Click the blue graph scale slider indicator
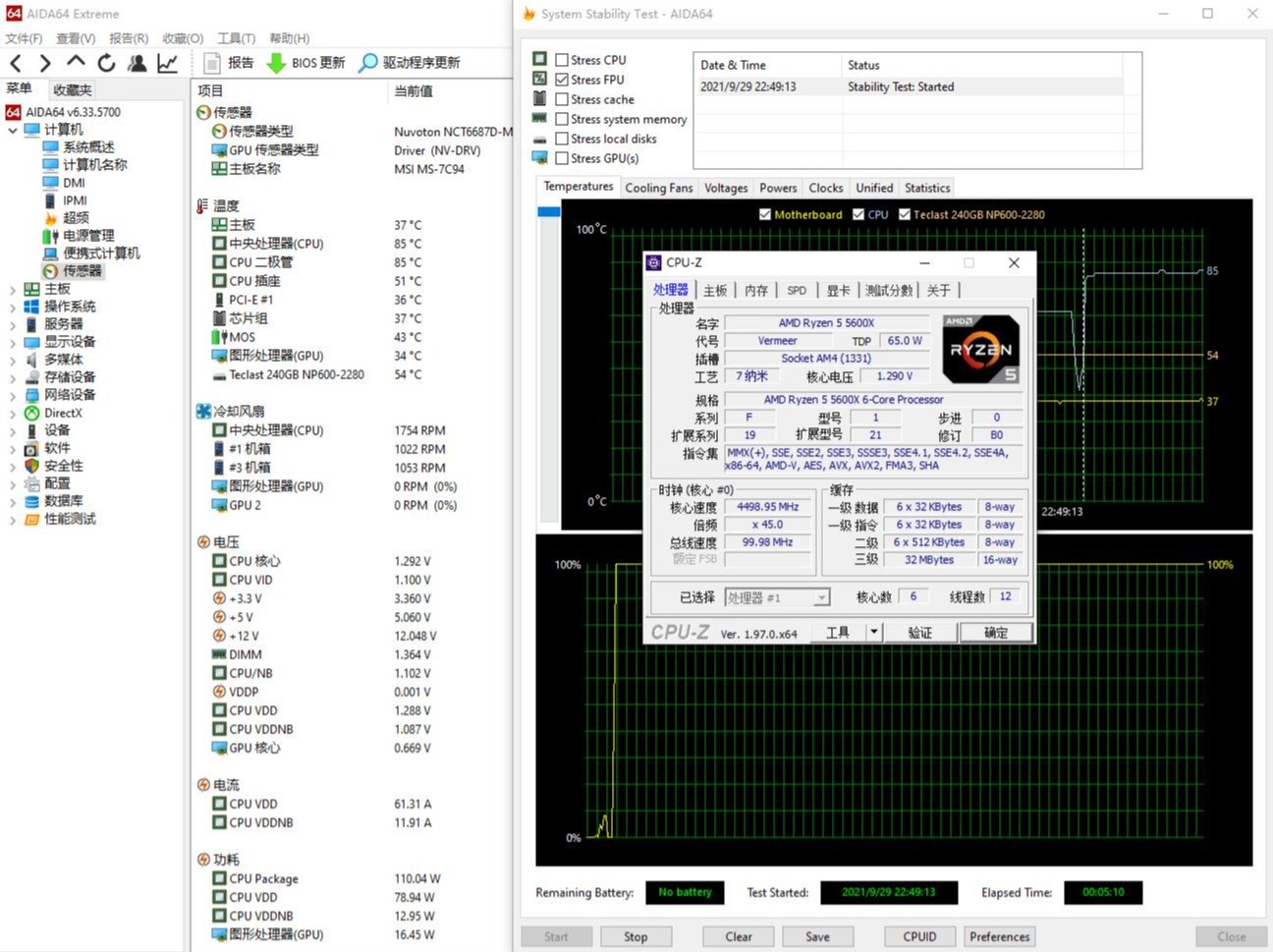 tap(548, 211)
